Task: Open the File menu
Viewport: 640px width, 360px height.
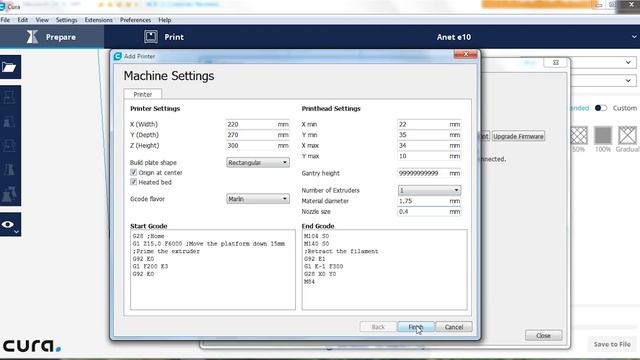Action: pyautogui.click(x=5, y=20)
